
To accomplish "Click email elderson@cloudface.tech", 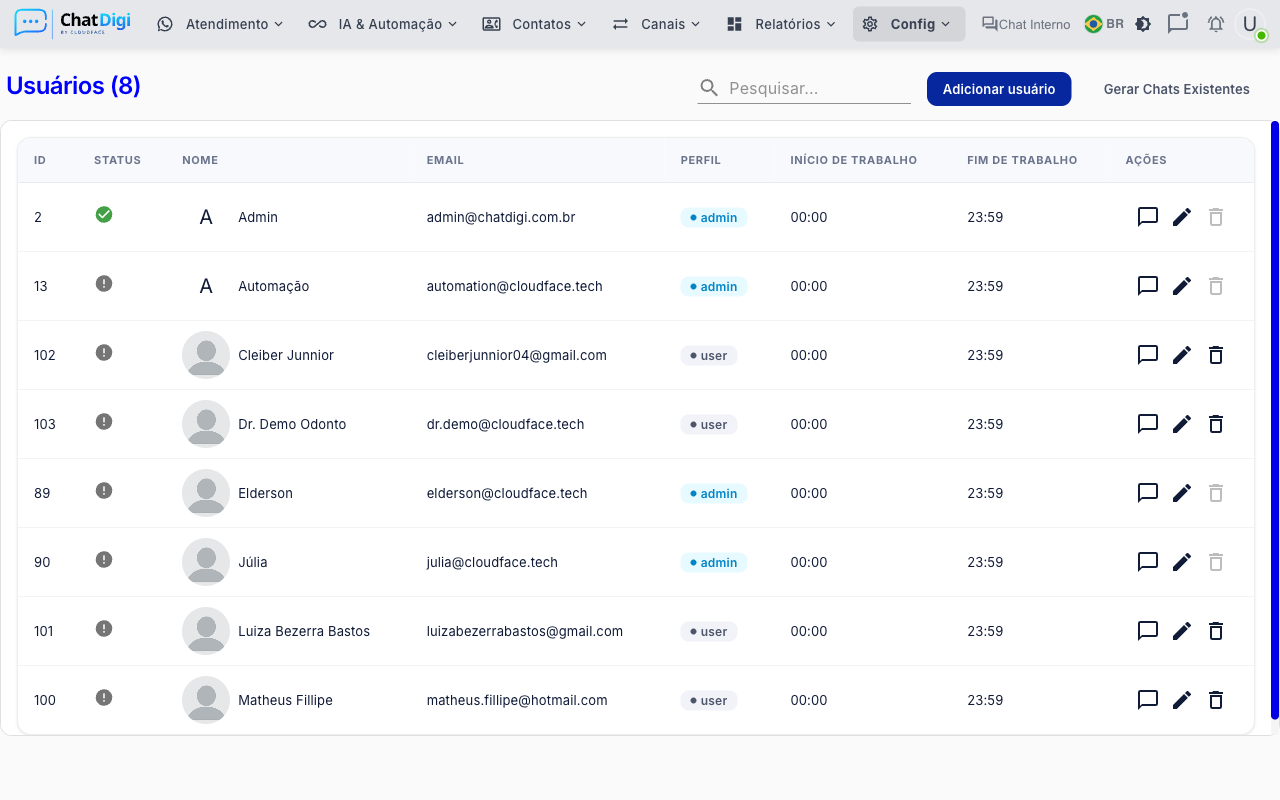I will click(x=507, y=493).
